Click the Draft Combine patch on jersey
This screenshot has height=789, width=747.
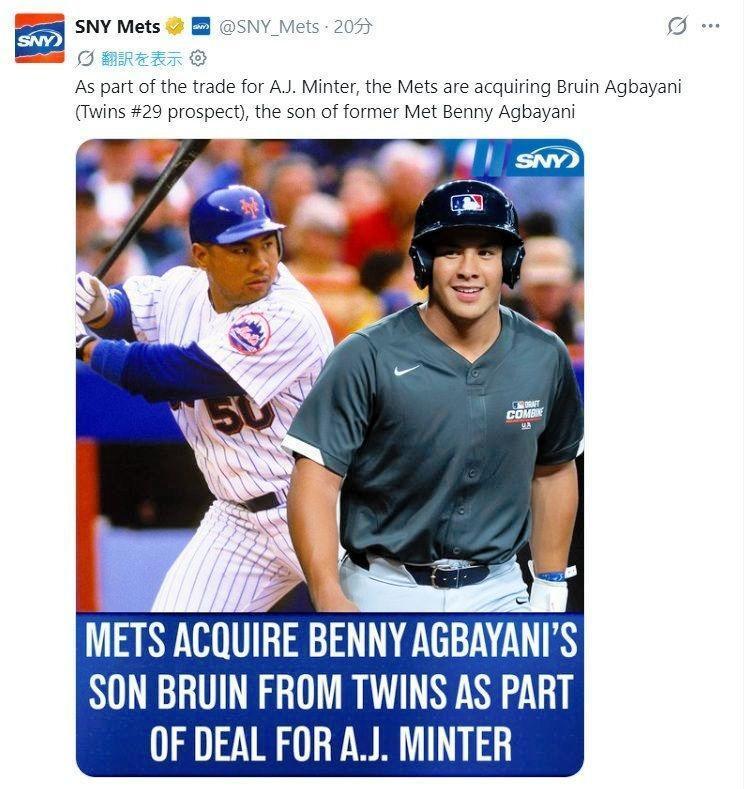(525, 415)
